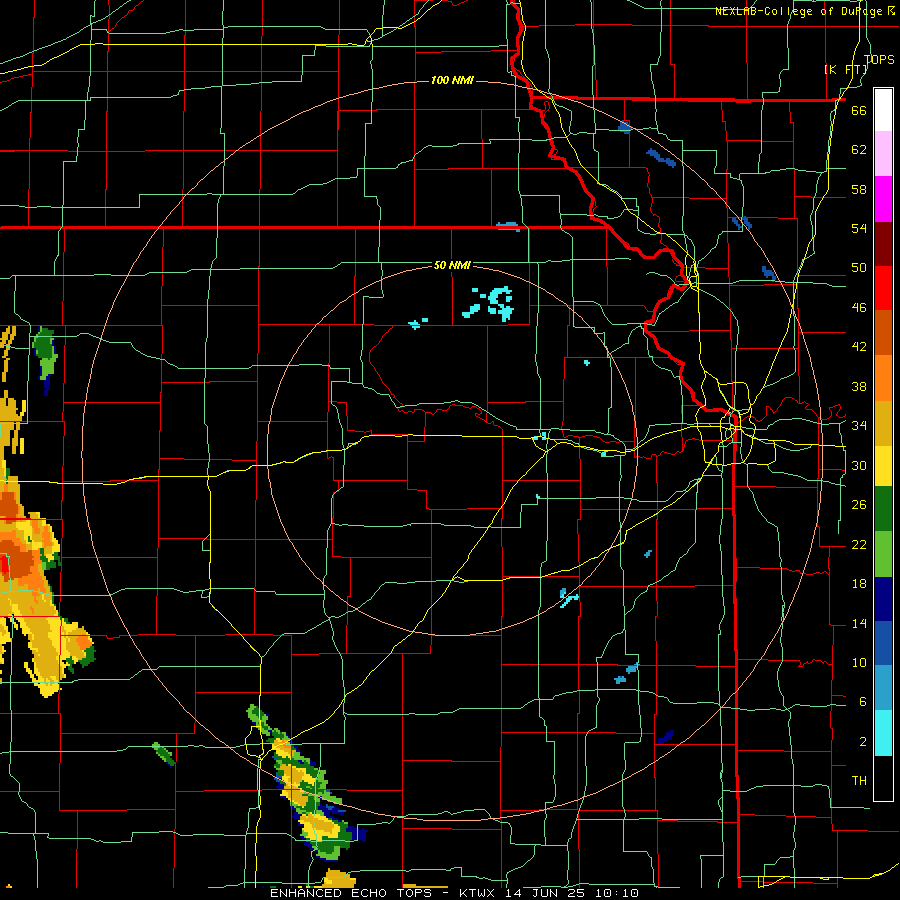The width and height of the screenshot is (900, 900).
Task: Click the 58 legend value
Action: click(859, 189)
